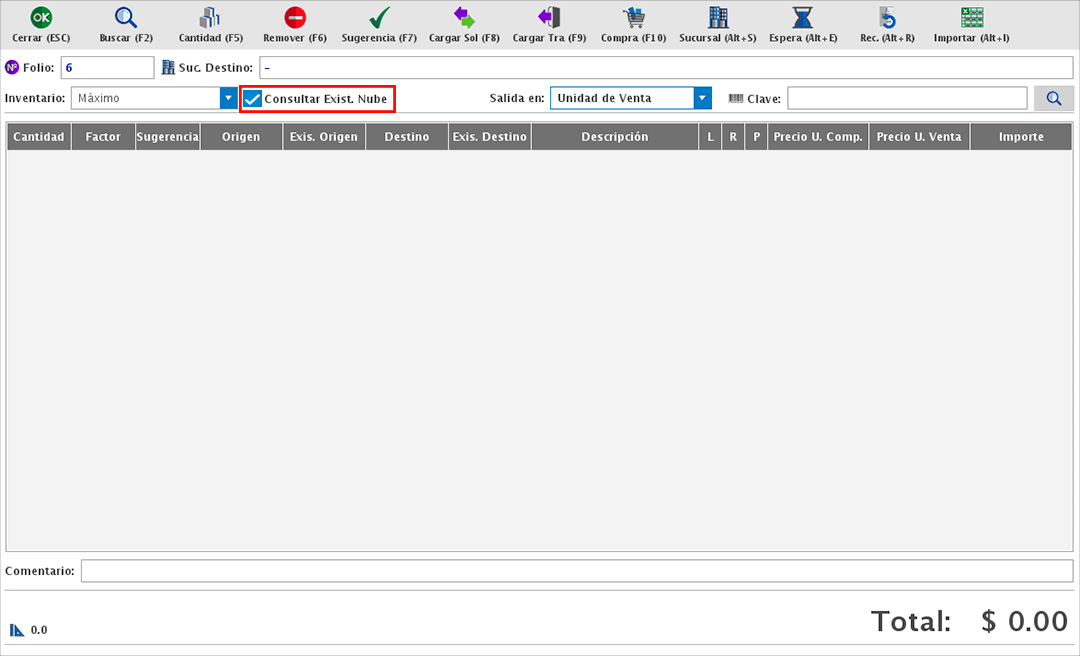Click the Suc. Destino field
The width and height of the screenshot is (1080, 656).
tap(666, 67)
